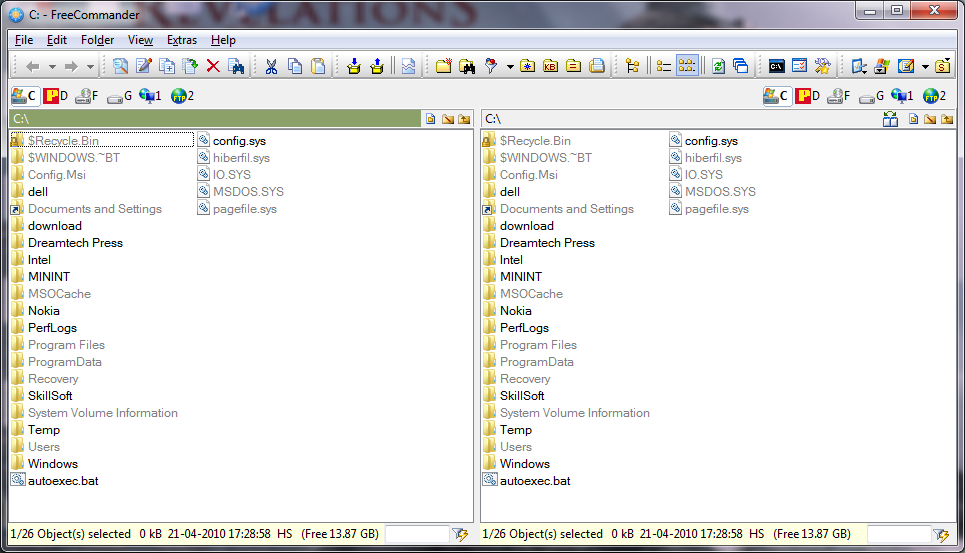The width and height of the screenshot is (965, 553).
Task: Open the filter dropdown arrow
Action: (510, 66)
